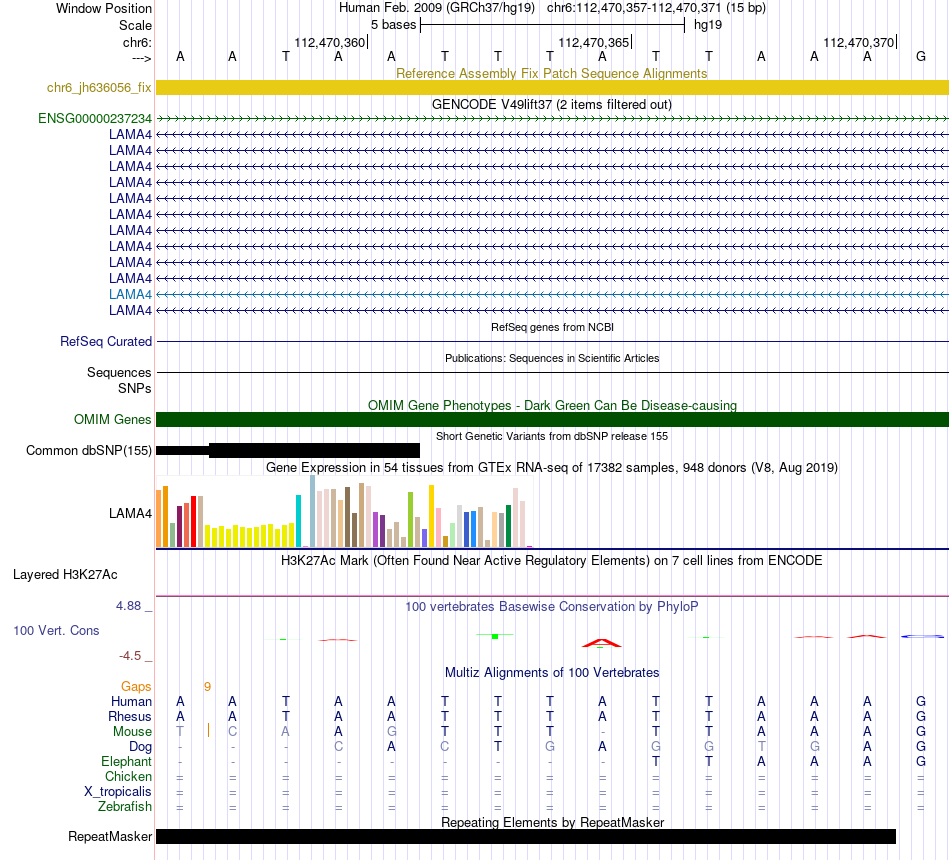Open 100 vertebrates Basewise Conservation by PhyloP title
The width and height of the screenshot is (950, 860).
pos(552,607)
